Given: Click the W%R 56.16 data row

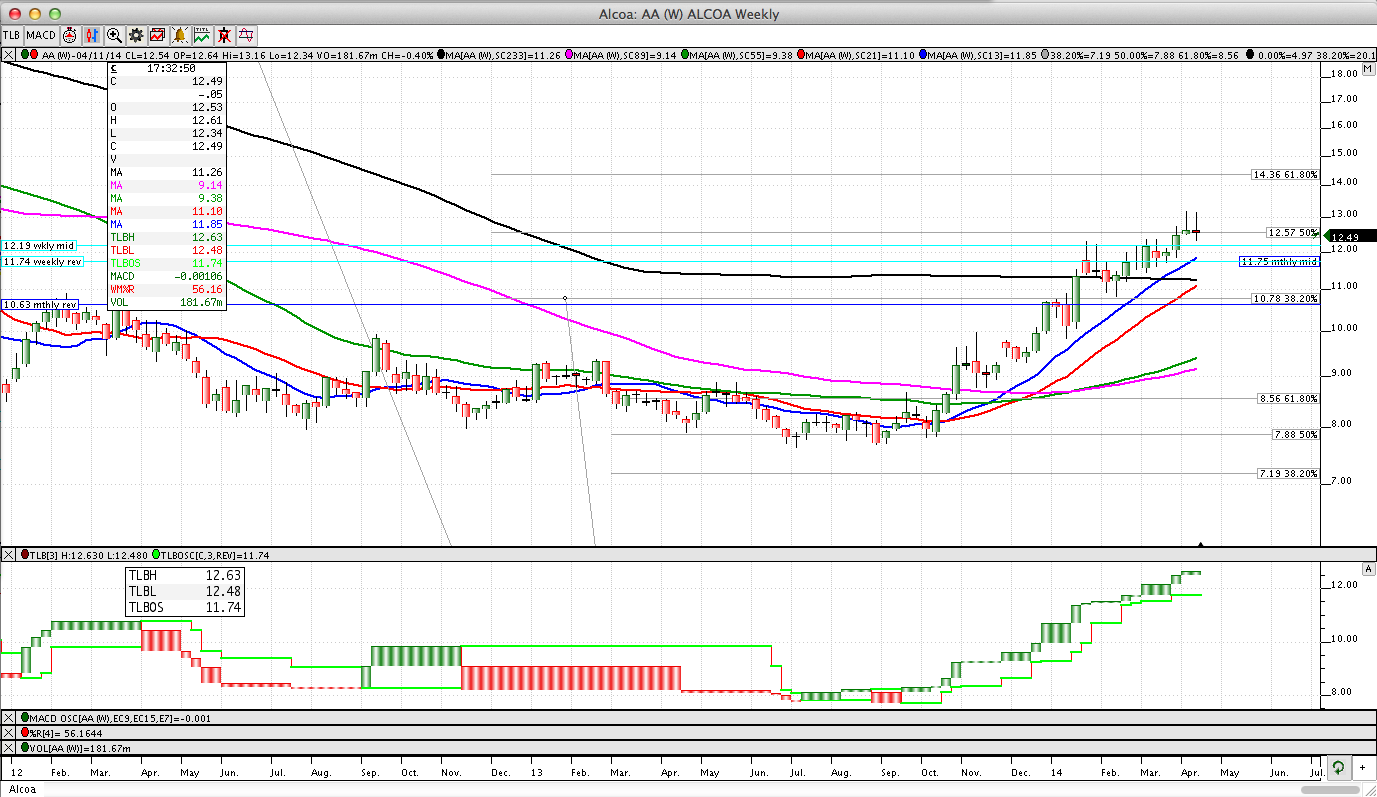Looking at the screenshot, I should click(x=166, y=288).
